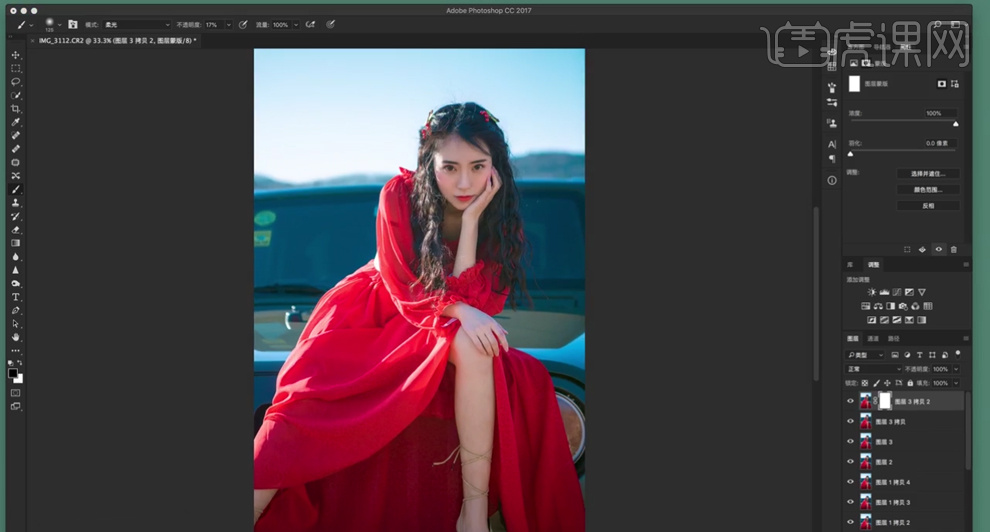Hide the 图层 3 拷贝 2 layer
The image size is (990, 532).
(x=850, y=401)
